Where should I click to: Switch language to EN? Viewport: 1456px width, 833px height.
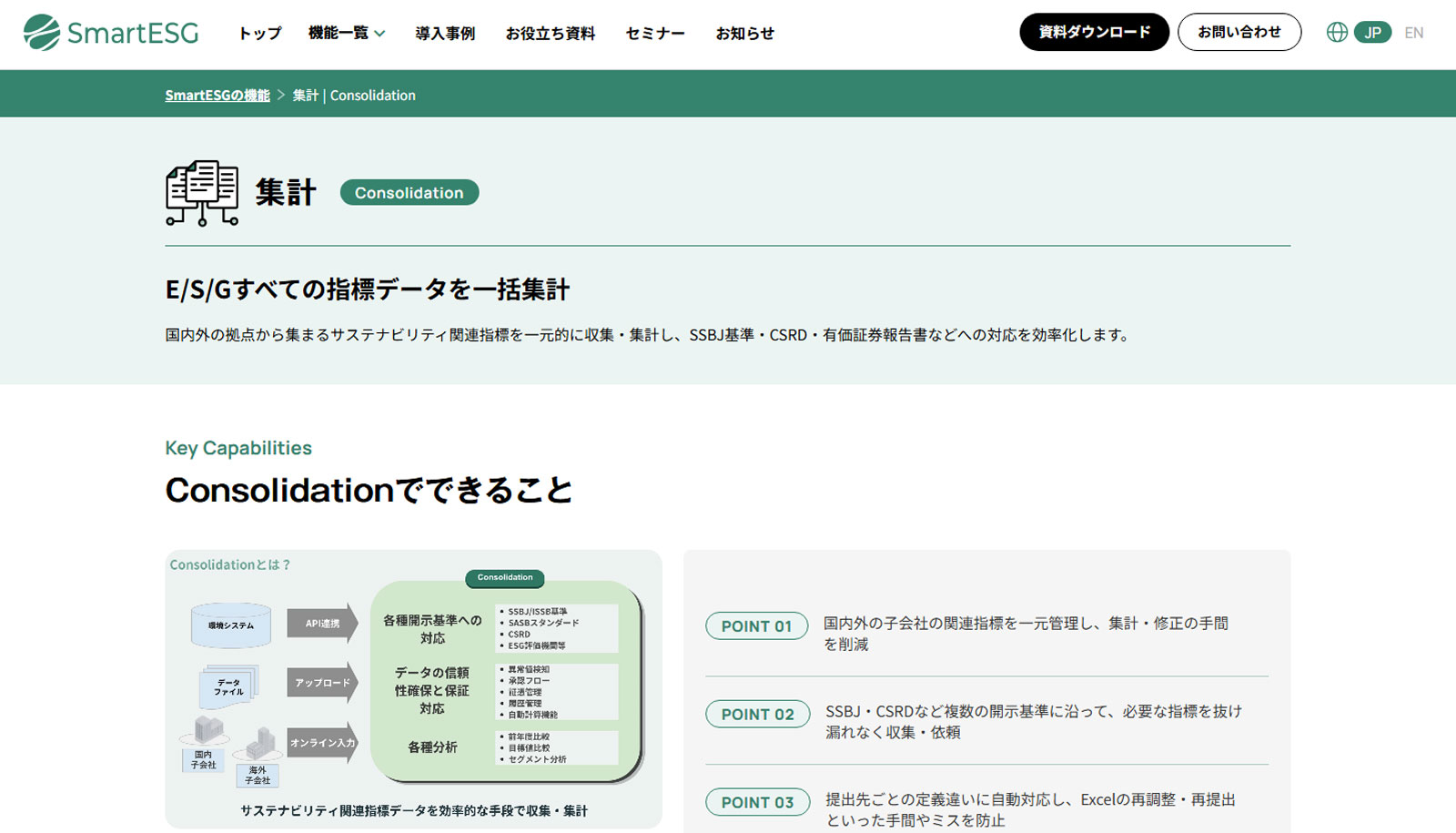coord(1413,33)
